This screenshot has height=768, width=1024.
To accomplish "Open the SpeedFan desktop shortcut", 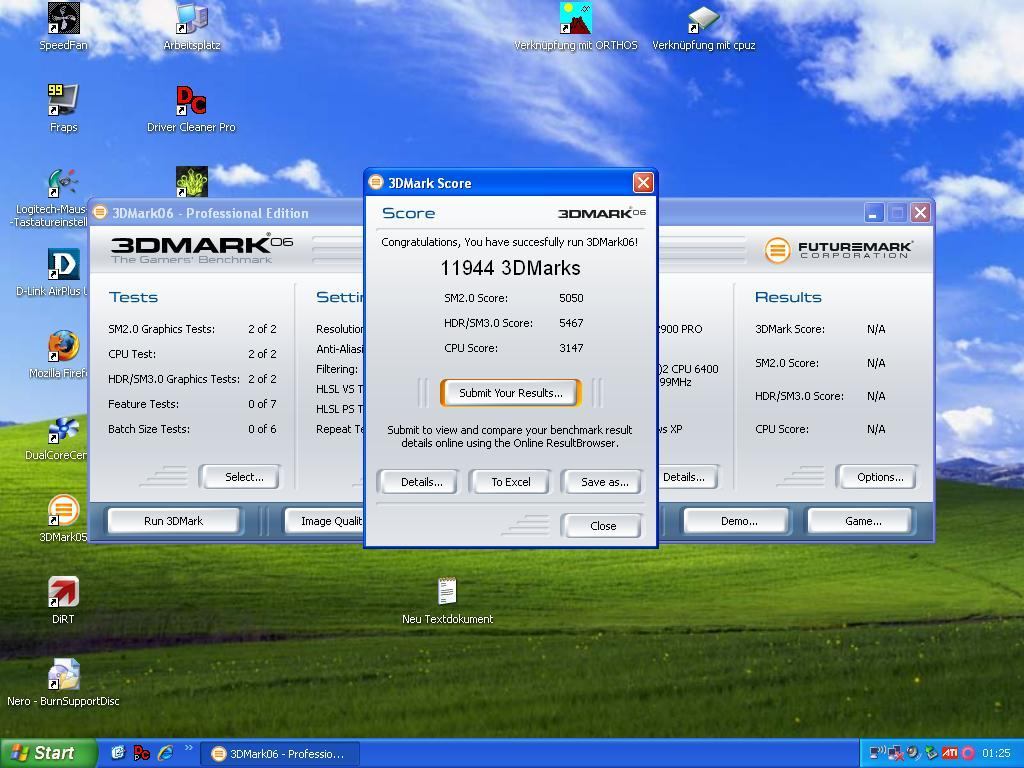I will (63, 26).
